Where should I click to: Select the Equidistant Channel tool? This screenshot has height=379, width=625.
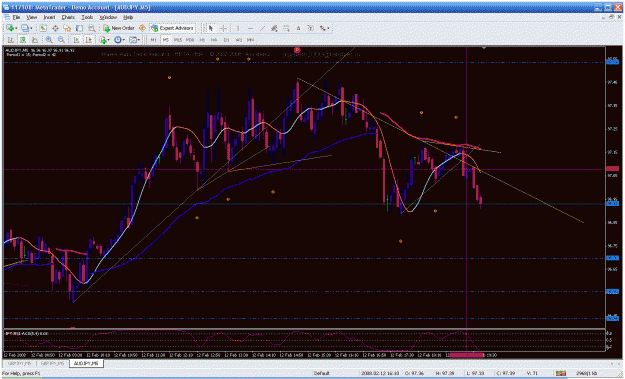click(x=274, y=28)
